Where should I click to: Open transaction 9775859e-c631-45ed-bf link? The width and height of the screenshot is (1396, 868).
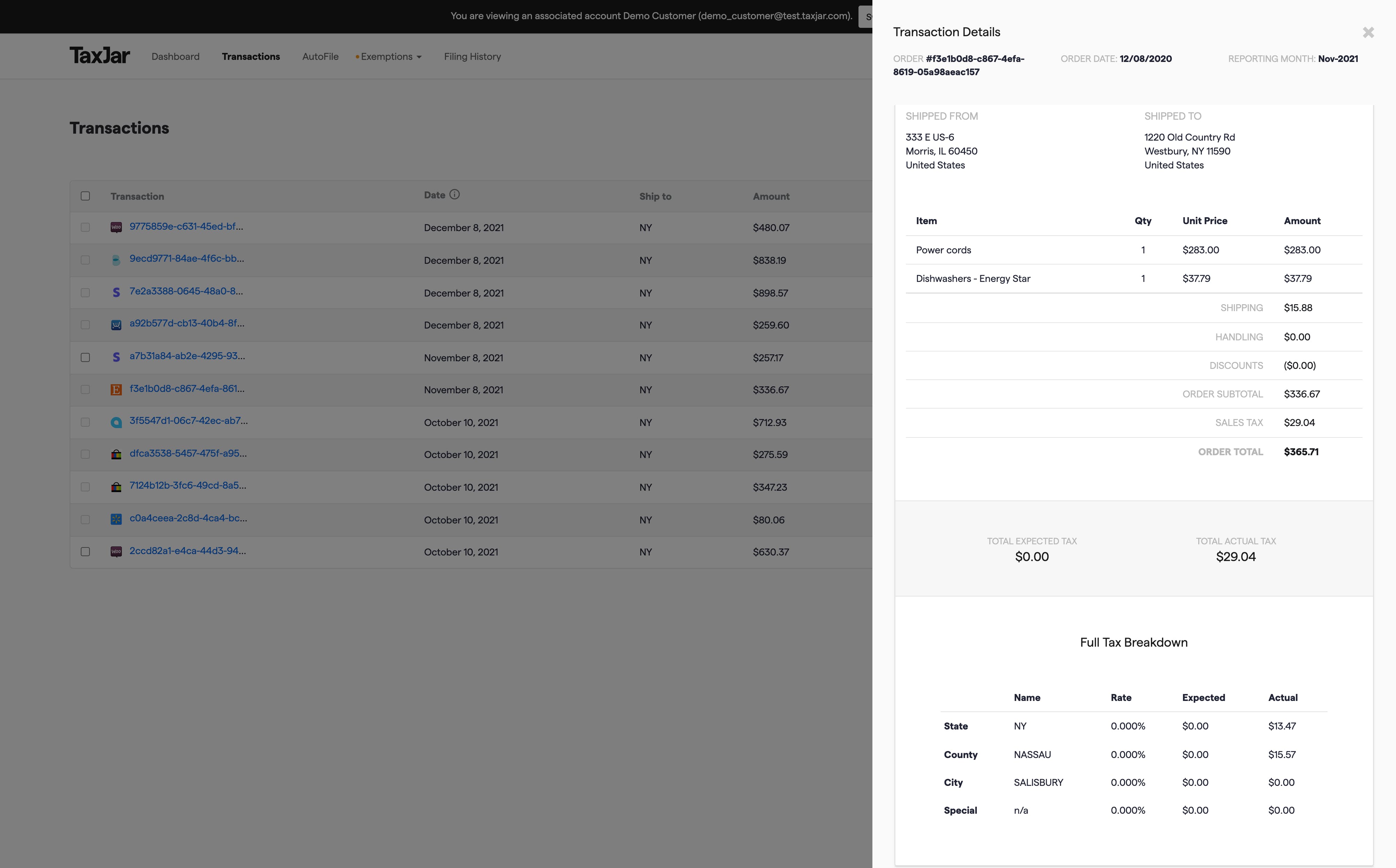[186, 227]
